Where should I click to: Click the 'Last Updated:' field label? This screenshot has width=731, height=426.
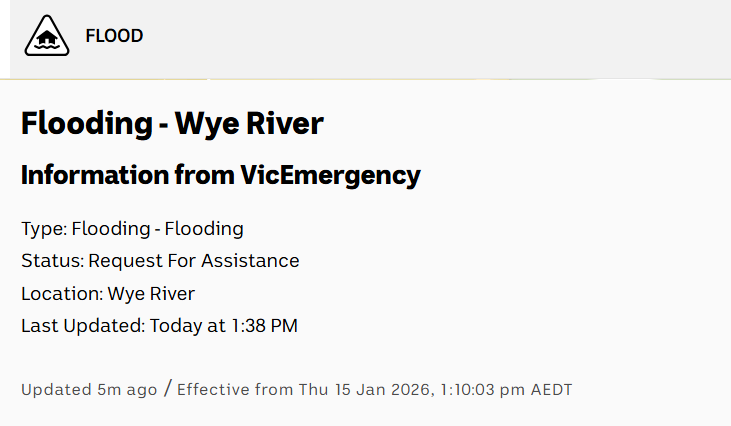point(83,325)
